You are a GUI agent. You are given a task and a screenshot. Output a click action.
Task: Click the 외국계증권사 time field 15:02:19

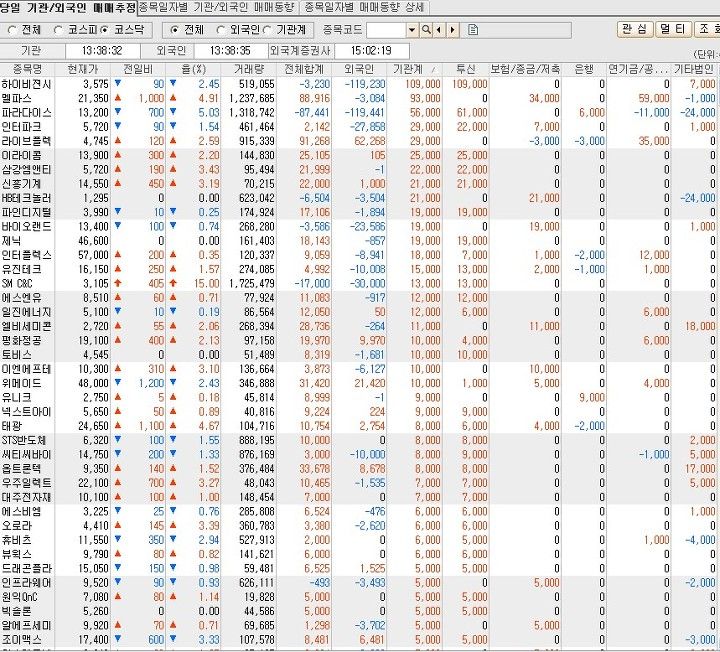(371, 51)
